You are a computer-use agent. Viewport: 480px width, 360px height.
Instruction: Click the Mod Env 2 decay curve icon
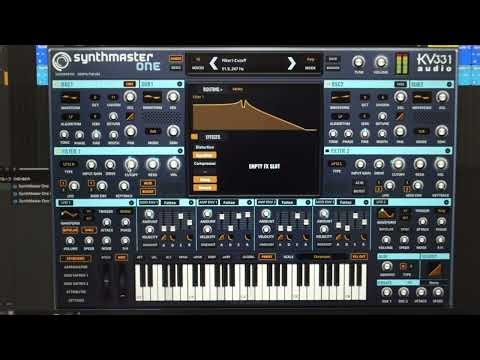click(347, 238)
